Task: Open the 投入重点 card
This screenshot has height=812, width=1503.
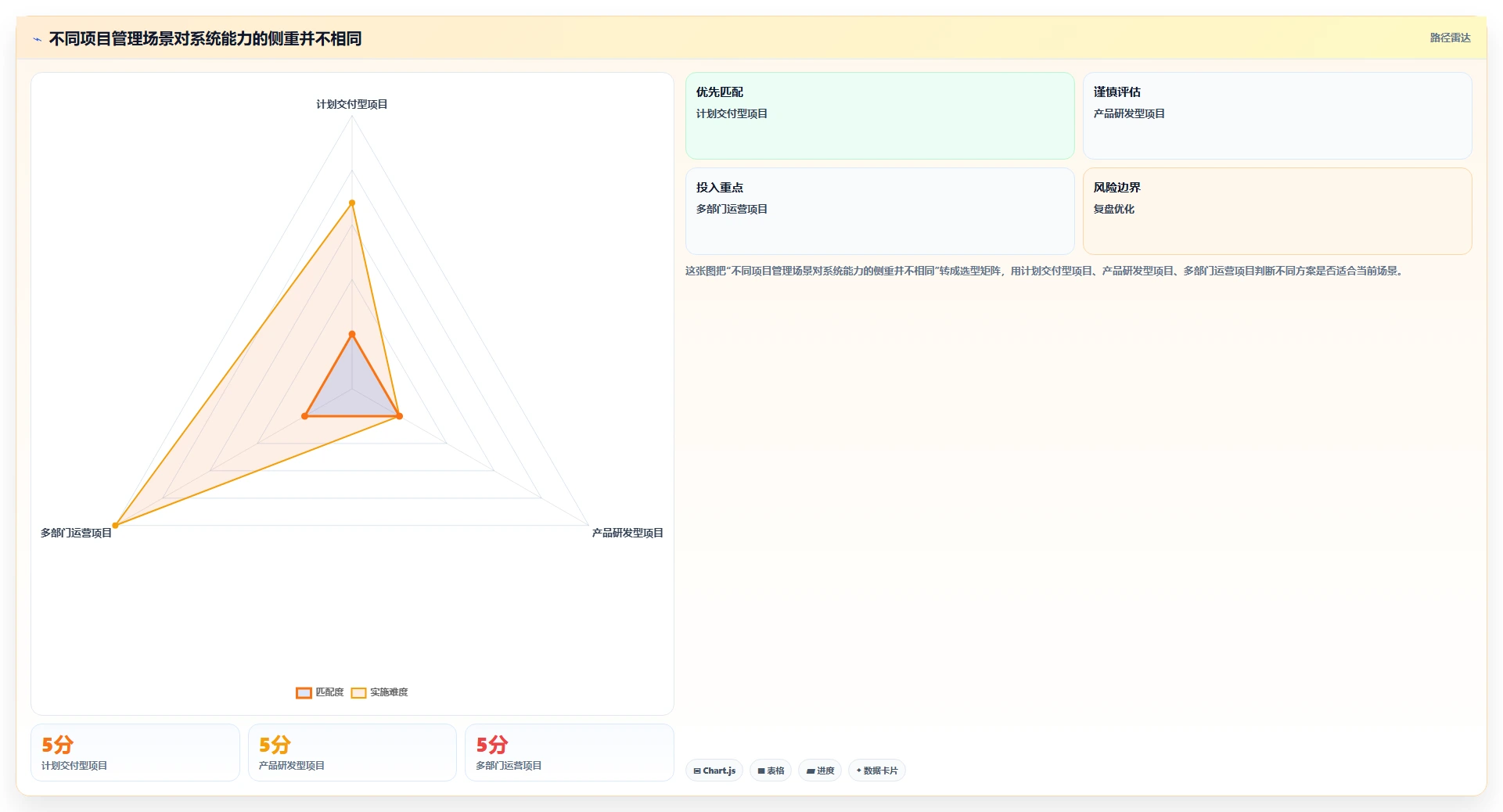Action: (x=880, y=211)
